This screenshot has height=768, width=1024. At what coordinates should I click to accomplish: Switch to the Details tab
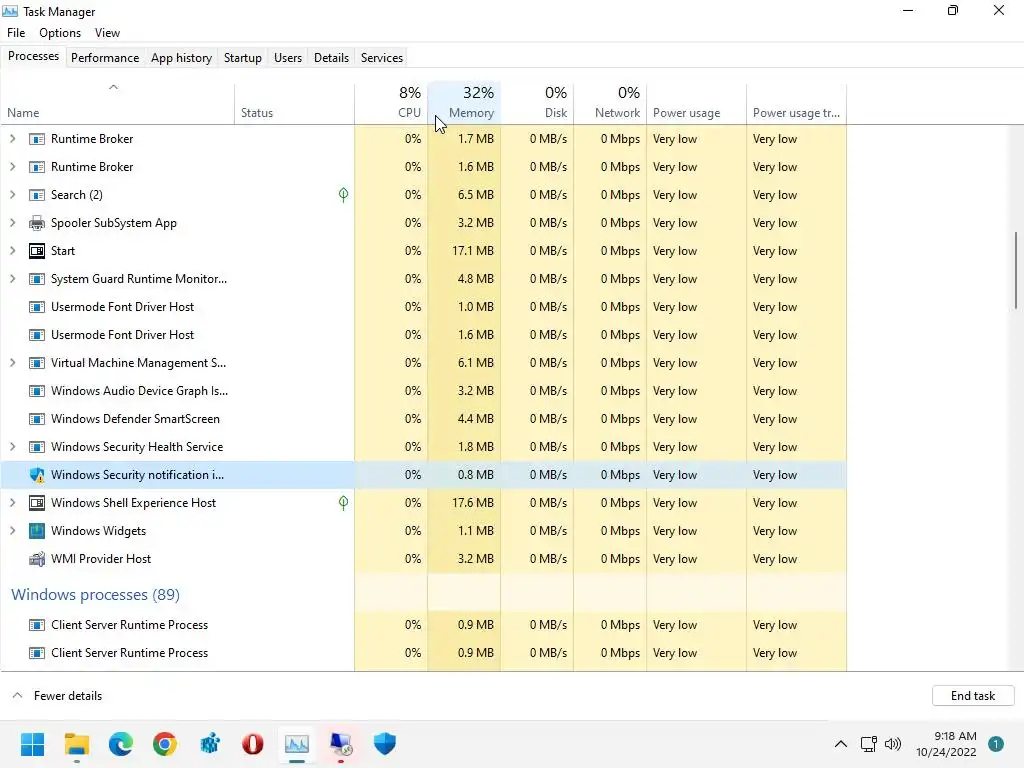tap(331, 57)
